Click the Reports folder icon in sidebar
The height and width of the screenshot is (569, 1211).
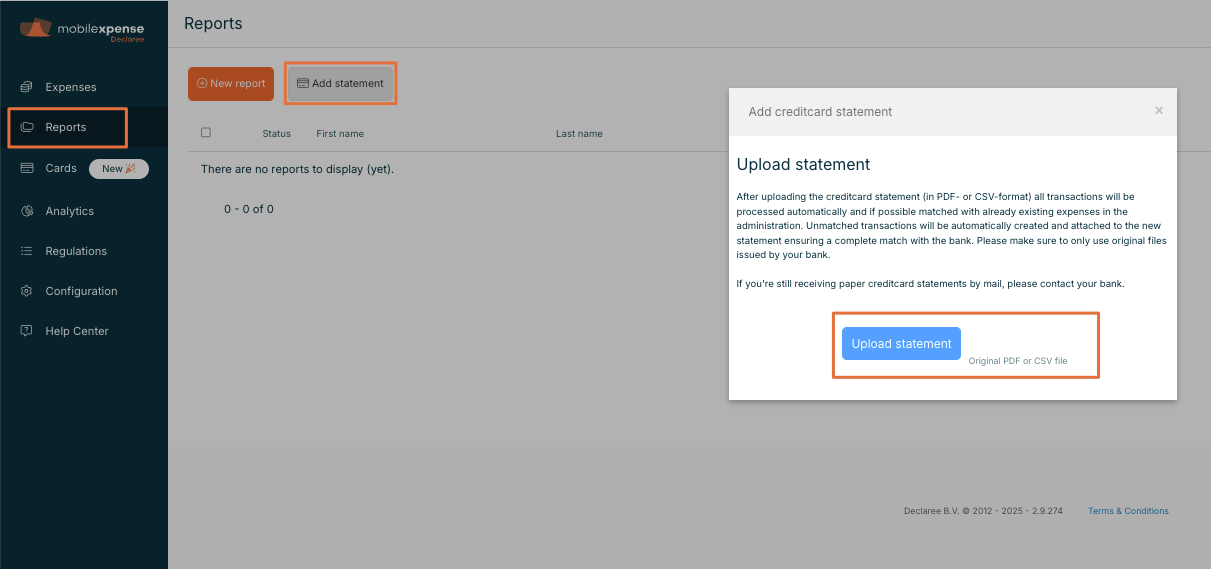click(x=27, y=127)
